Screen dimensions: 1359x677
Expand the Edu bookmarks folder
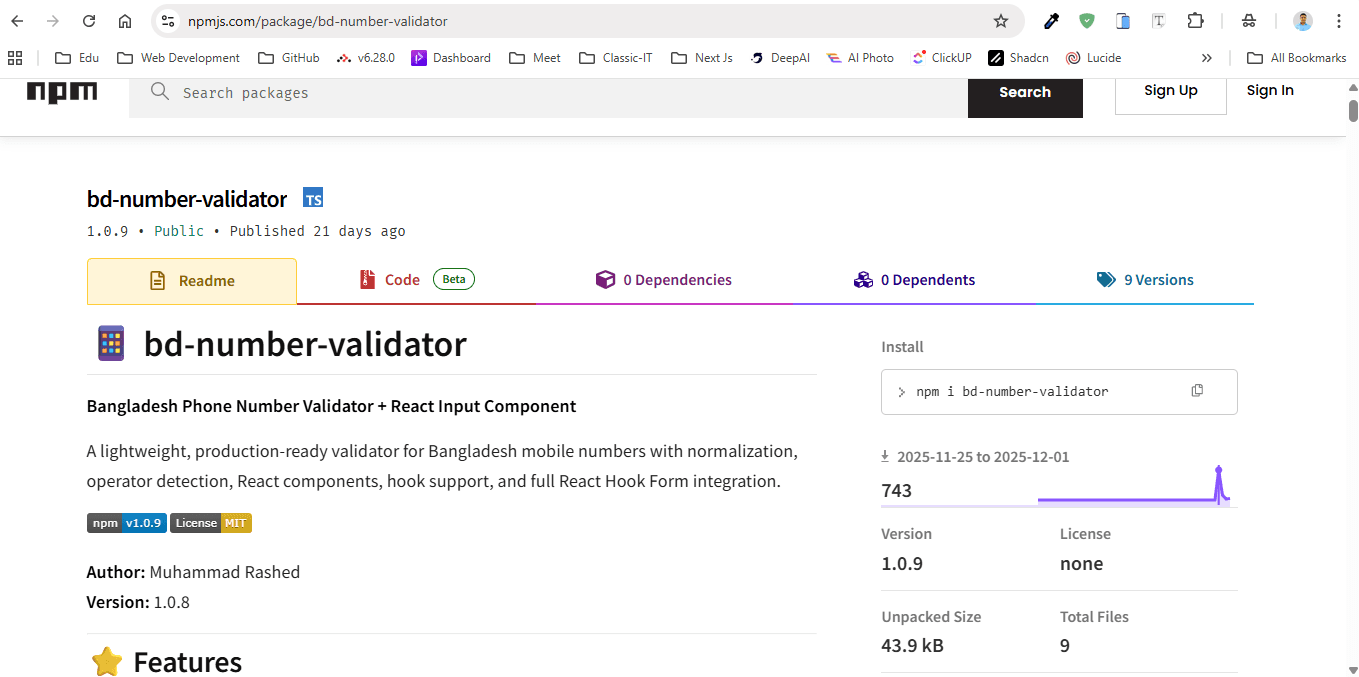point(77,58)
